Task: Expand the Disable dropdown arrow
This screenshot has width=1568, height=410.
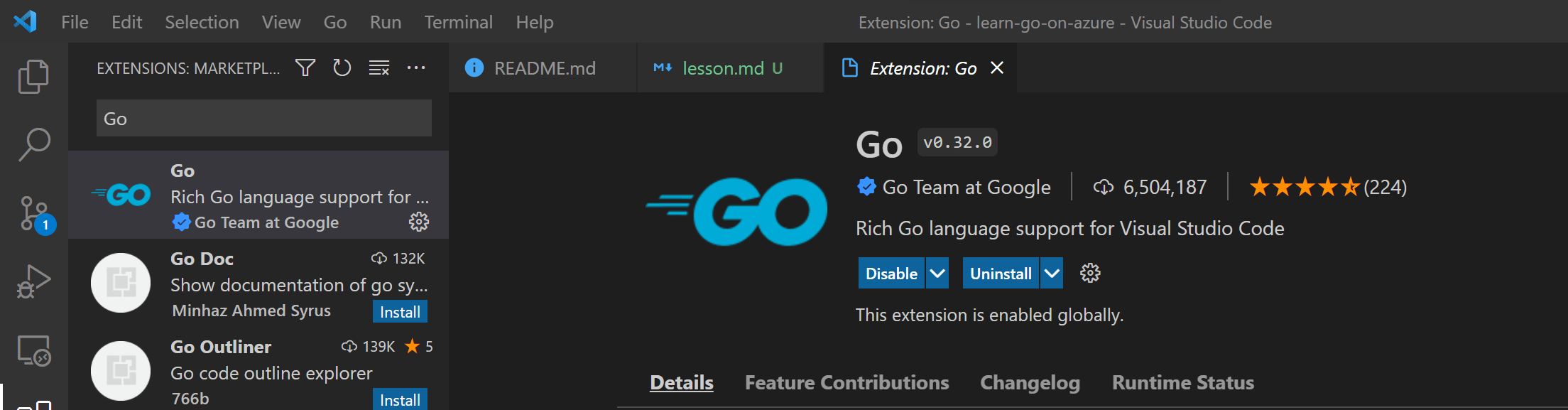Action: coord(937,273)
